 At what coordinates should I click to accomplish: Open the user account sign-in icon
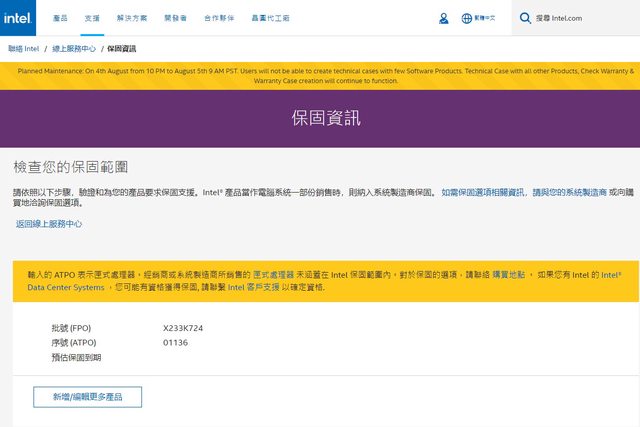444,18
